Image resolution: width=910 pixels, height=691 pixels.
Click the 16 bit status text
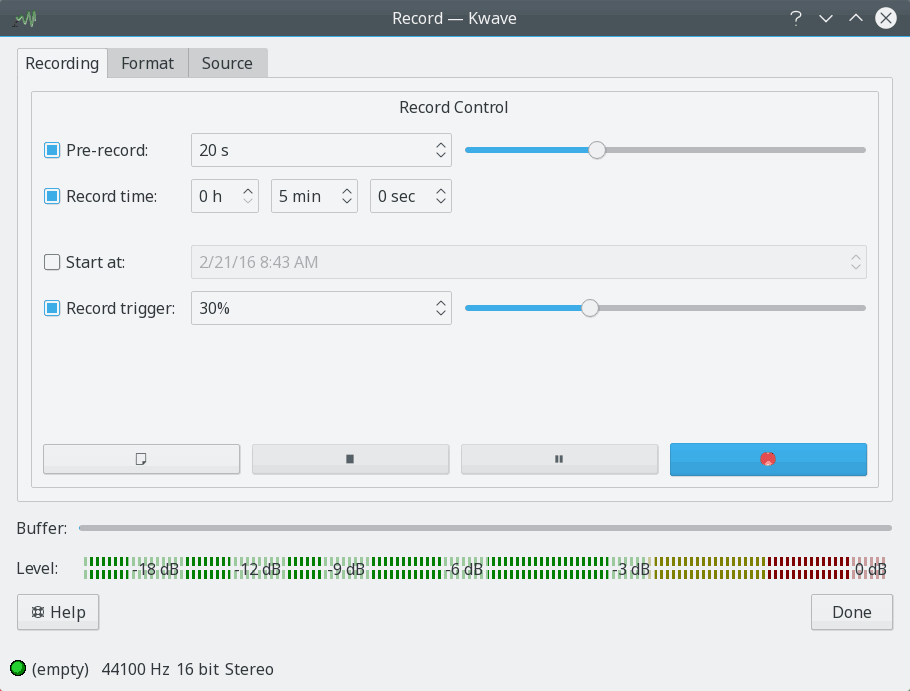tap(198, 670)
